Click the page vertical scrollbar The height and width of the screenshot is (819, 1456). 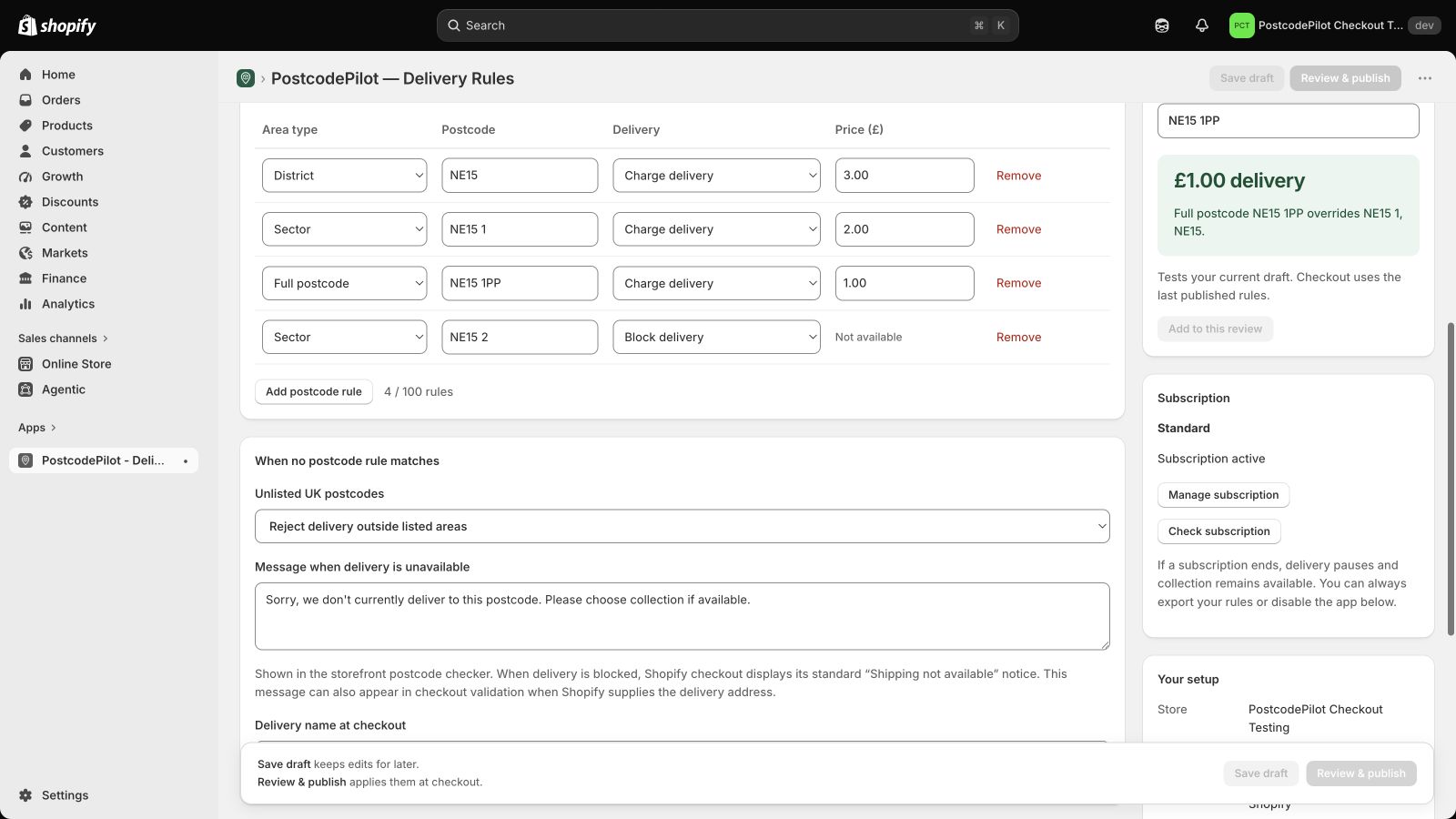(1451, 479)
